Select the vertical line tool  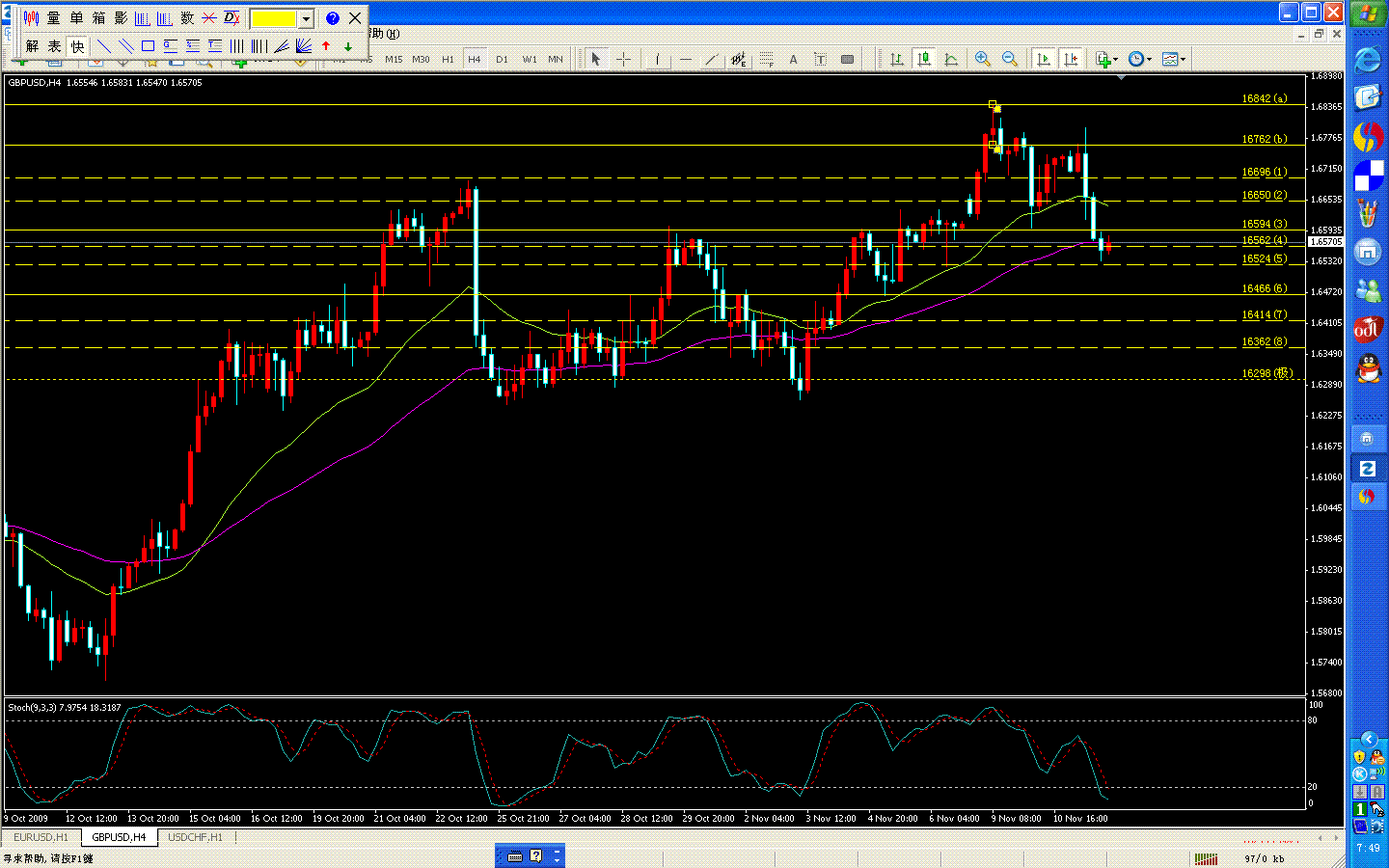[x=658, y=59]
